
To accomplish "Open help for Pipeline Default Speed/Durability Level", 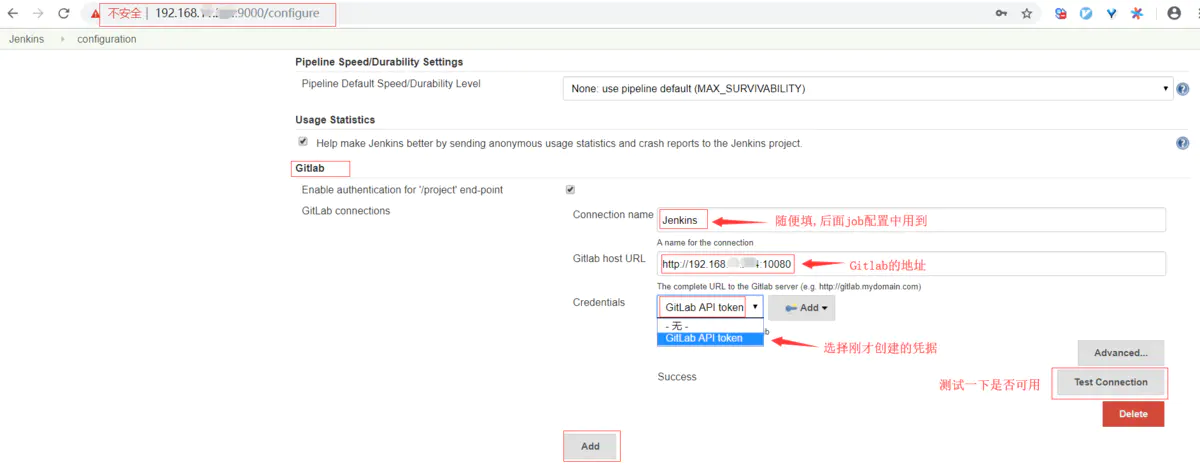I will click(1183, 89).
